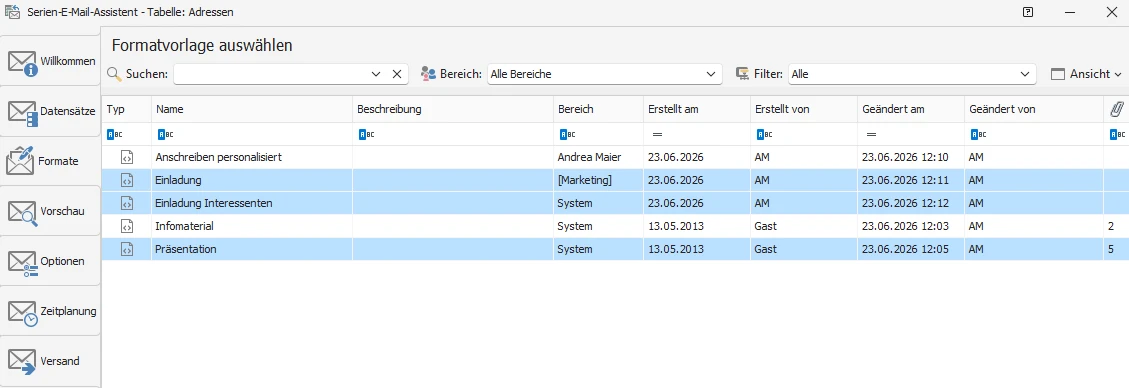The image size is (1129, 388).
Task: Click the file icon for 'Einladung Interessenten'
Action: (127, 203)
